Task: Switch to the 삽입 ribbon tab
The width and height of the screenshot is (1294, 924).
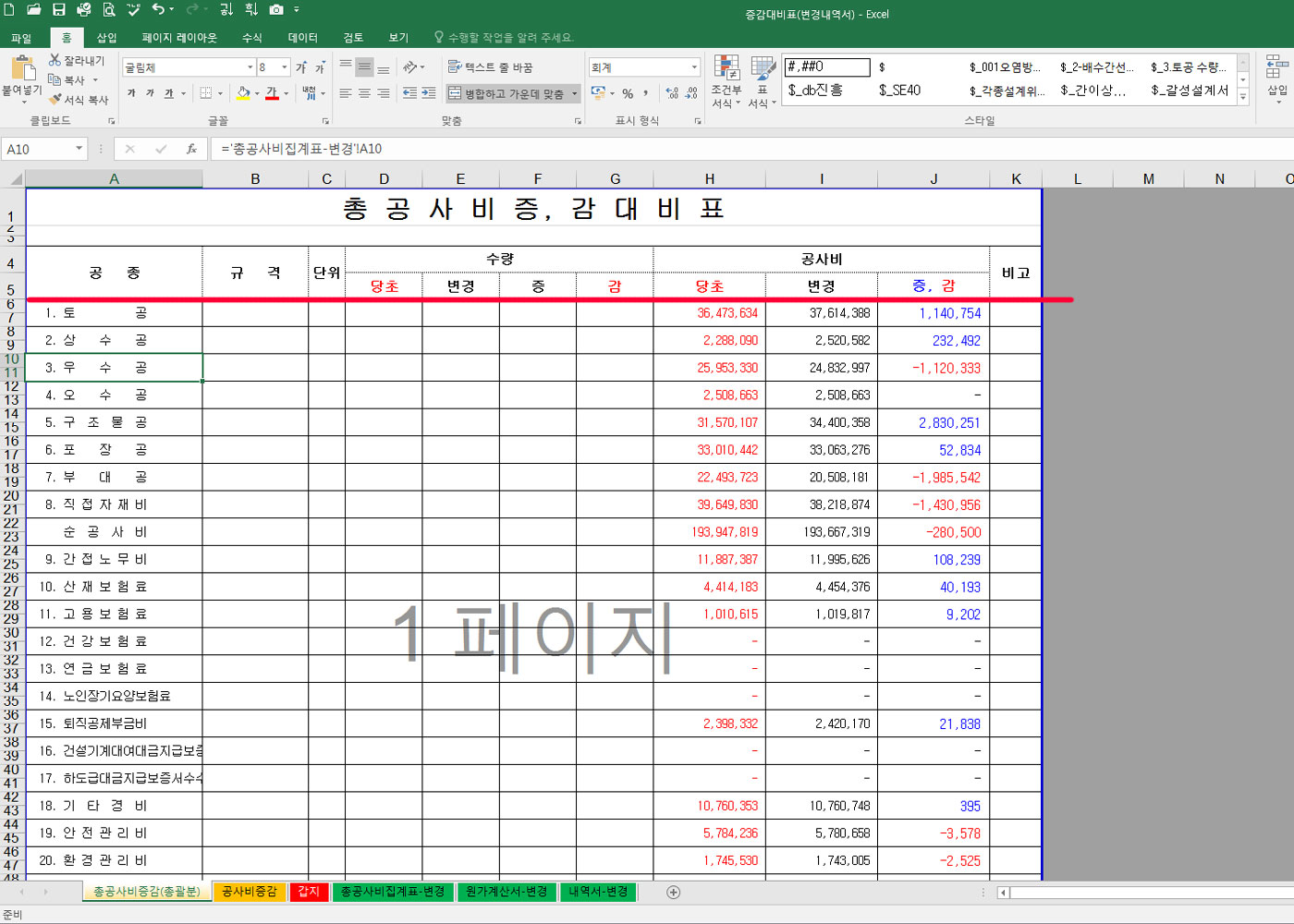Action: 107,38
